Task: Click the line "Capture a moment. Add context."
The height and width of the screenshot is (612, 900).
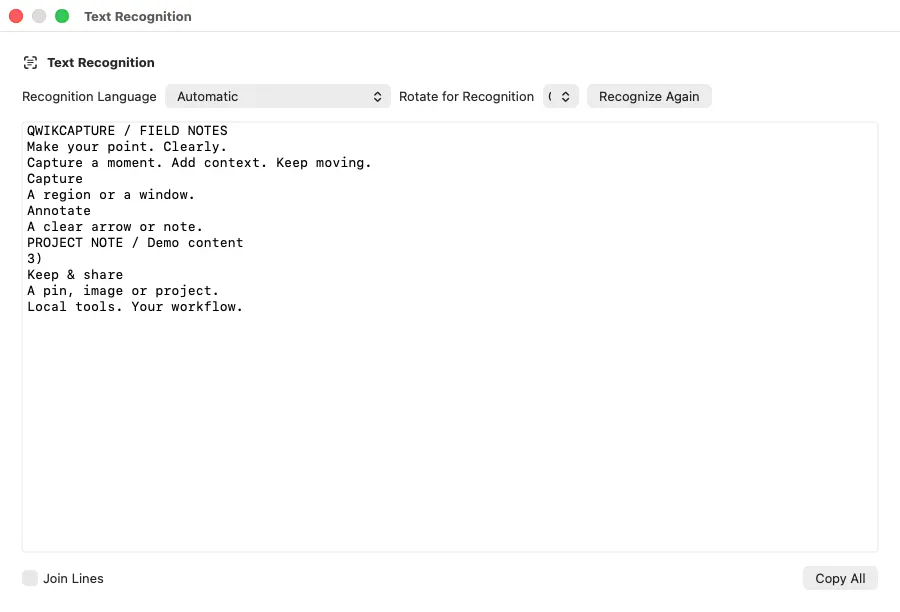Action: tap(147, 163)
